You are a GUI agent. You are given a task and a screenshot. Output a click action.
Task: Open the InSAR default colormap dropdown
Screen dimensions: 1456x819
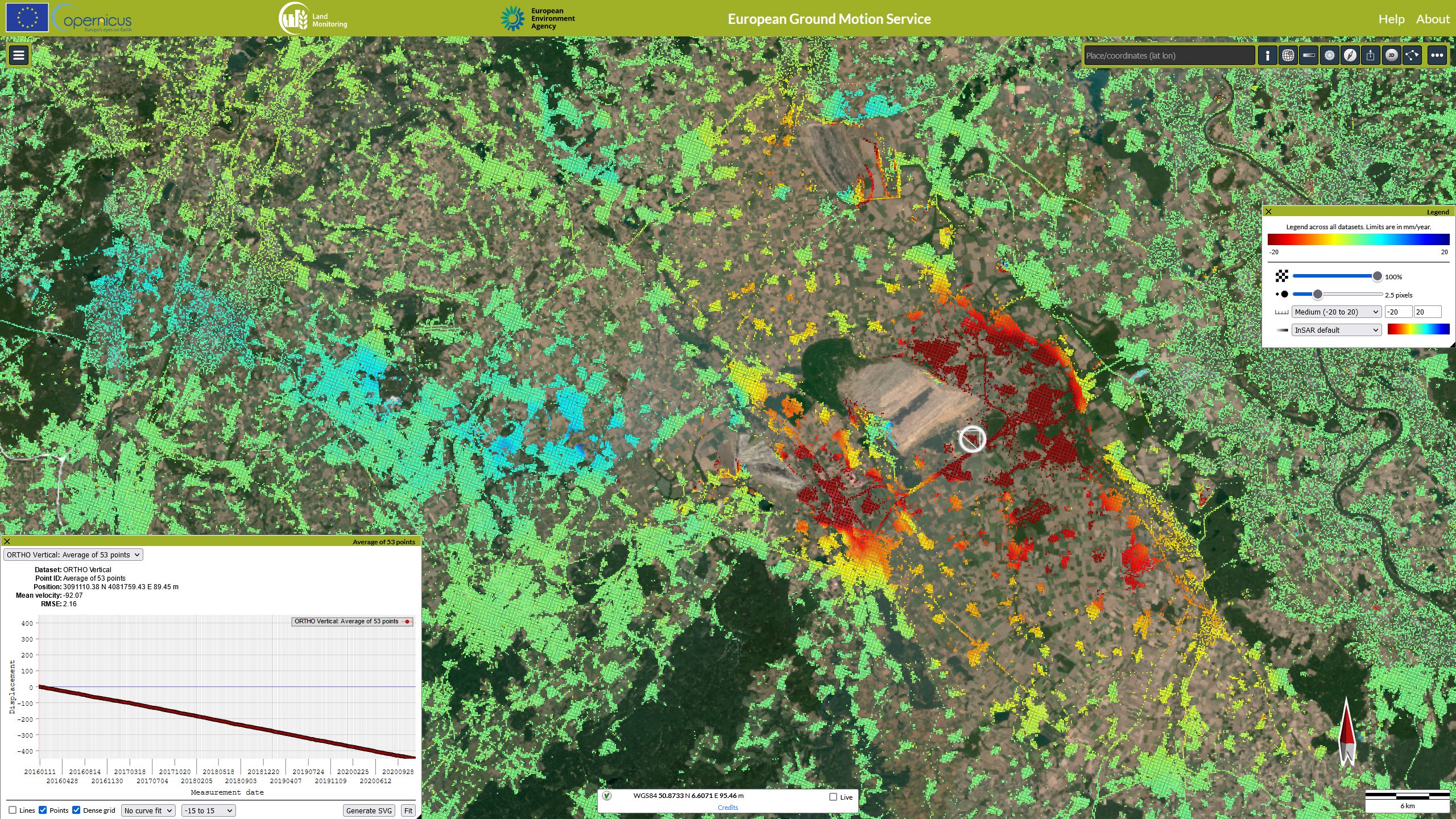point(1336,330)
